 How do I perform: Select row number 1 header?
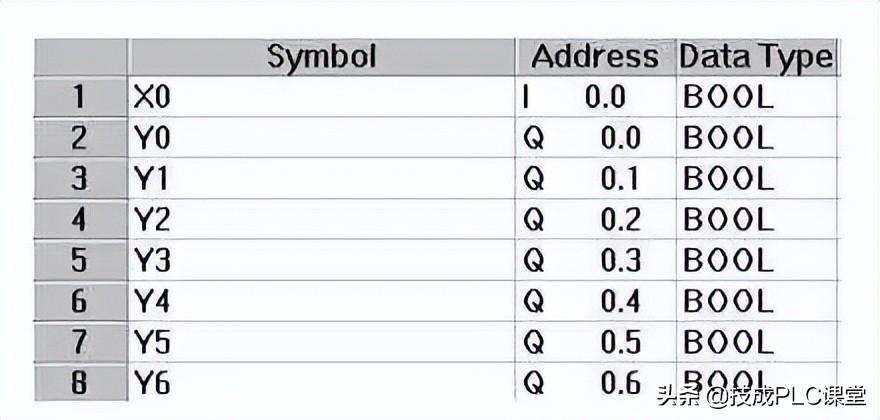pyautogui.click(x=80, y=97)
